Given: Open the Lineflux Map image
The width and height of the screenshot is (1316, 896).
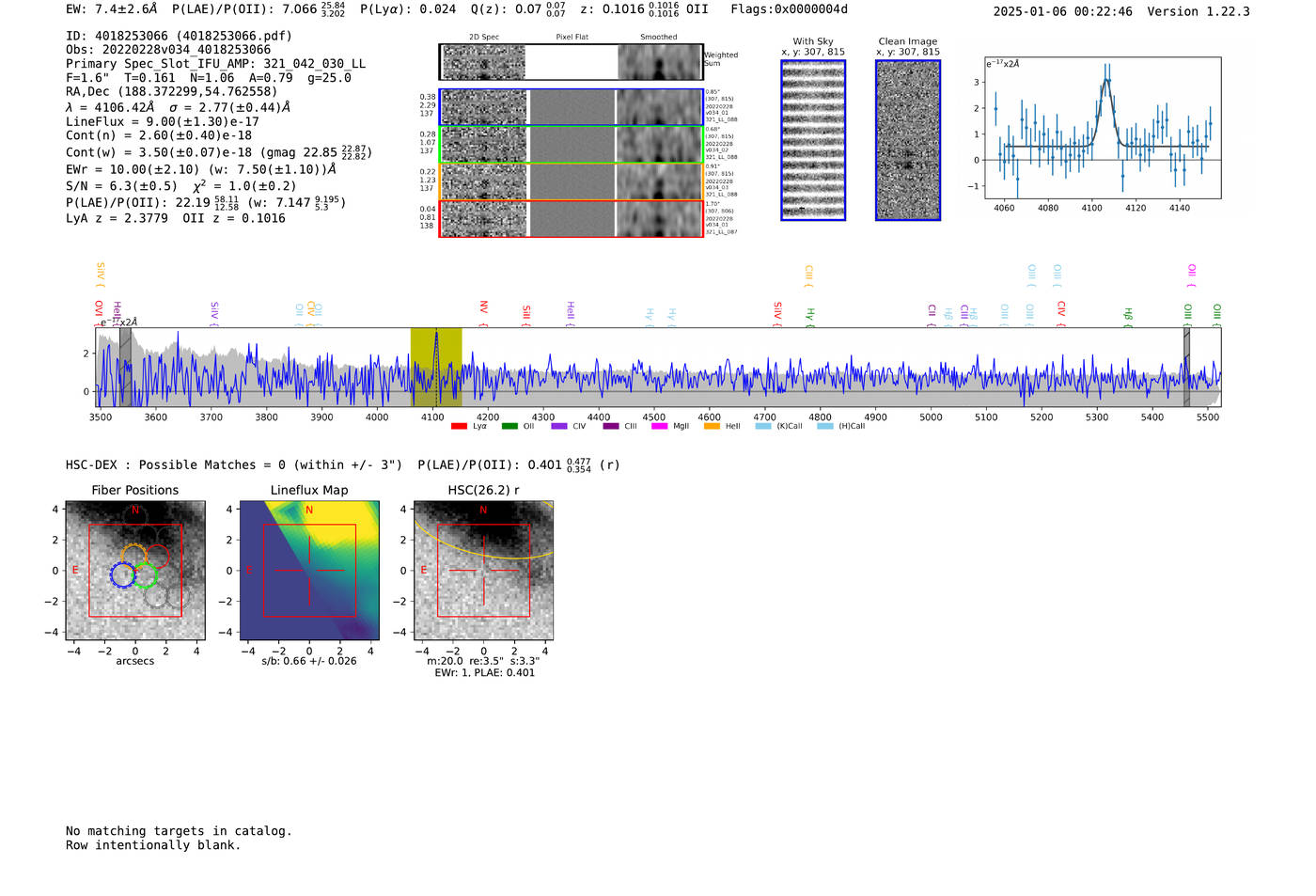Looking at the screenshot, I should point(309,571).
